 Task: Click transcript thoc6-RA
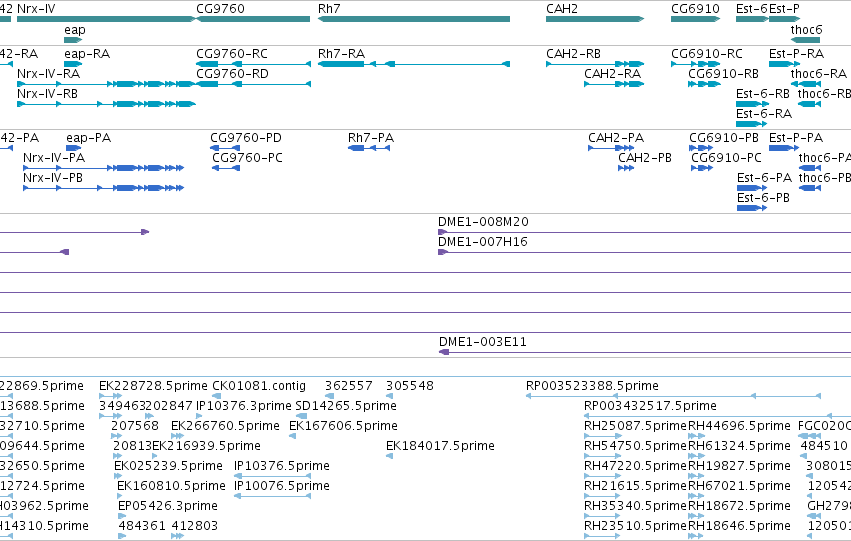point(805,84)
